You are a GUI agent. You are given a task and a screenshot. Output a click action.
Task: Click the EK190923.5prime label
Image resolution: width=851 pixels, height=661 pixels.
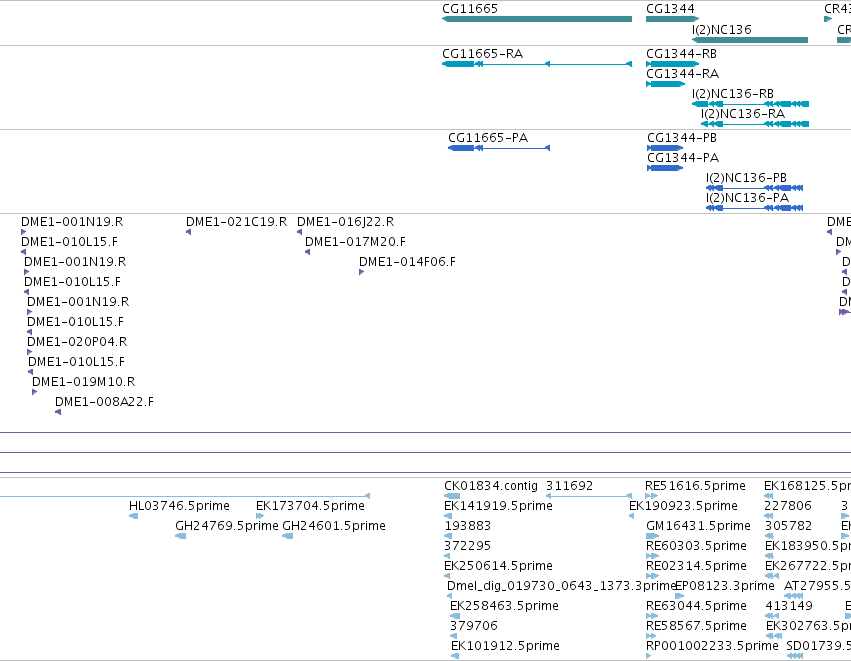click(683, 506)
